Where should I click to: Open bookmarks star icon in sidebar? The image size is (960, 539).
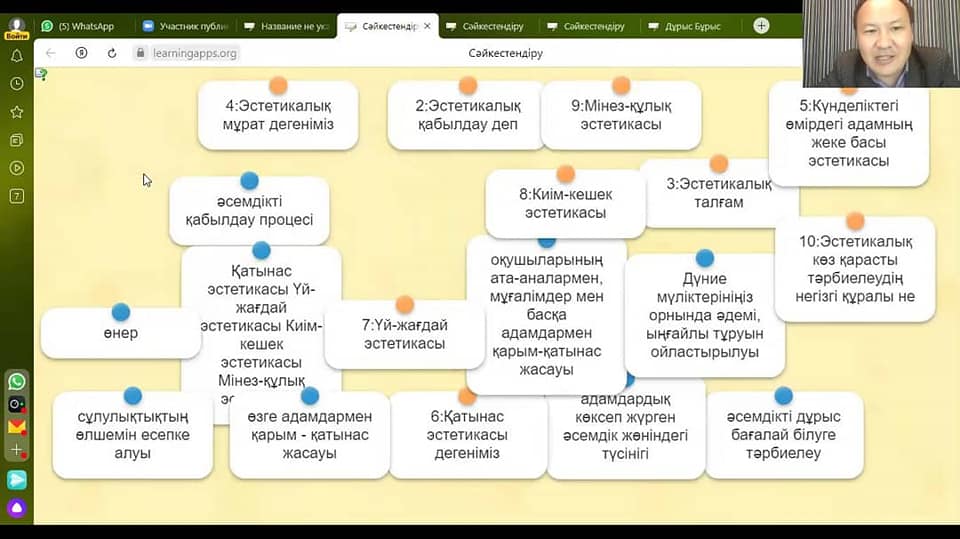[x=16, y=112]
